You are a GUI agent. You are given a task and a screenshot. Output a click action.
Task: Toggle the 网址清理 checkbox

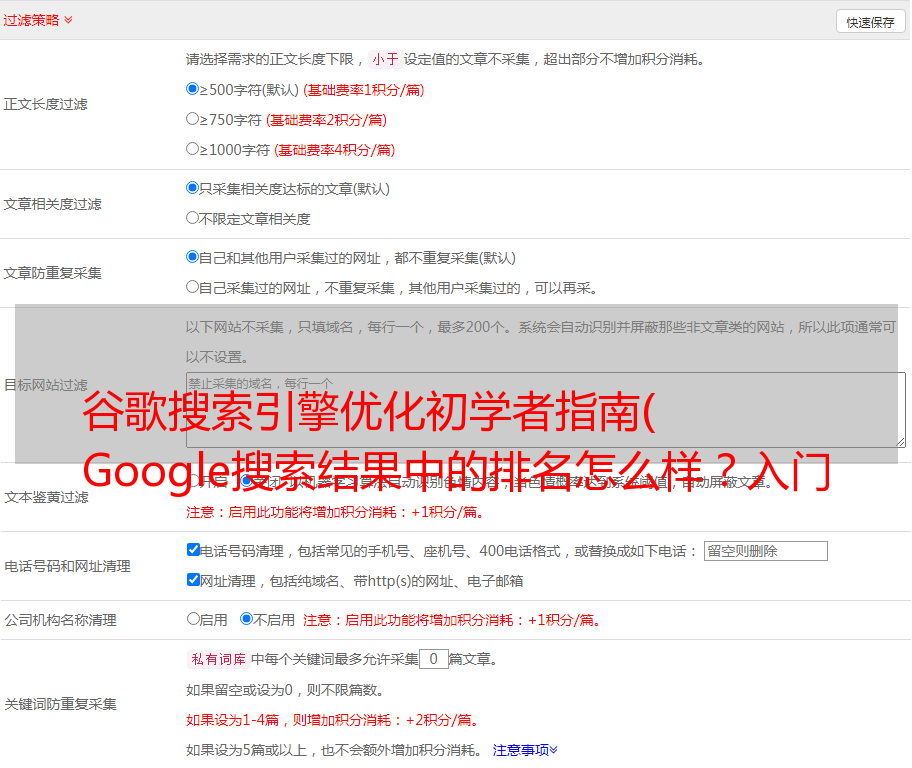click(x=193, y=580)
